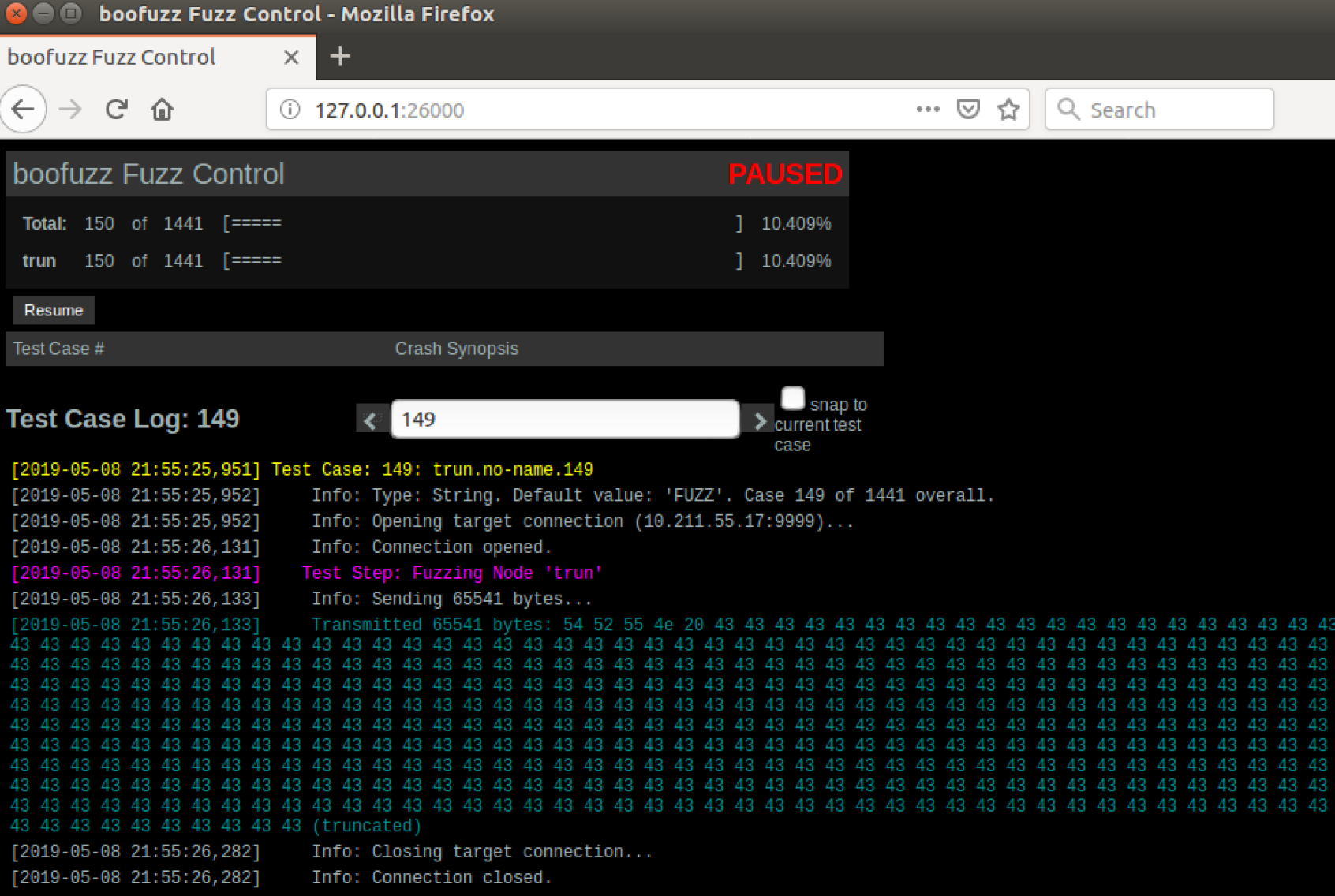
Task: Click the boofuzz Fuzz Control heading
Action: point(148,174)
